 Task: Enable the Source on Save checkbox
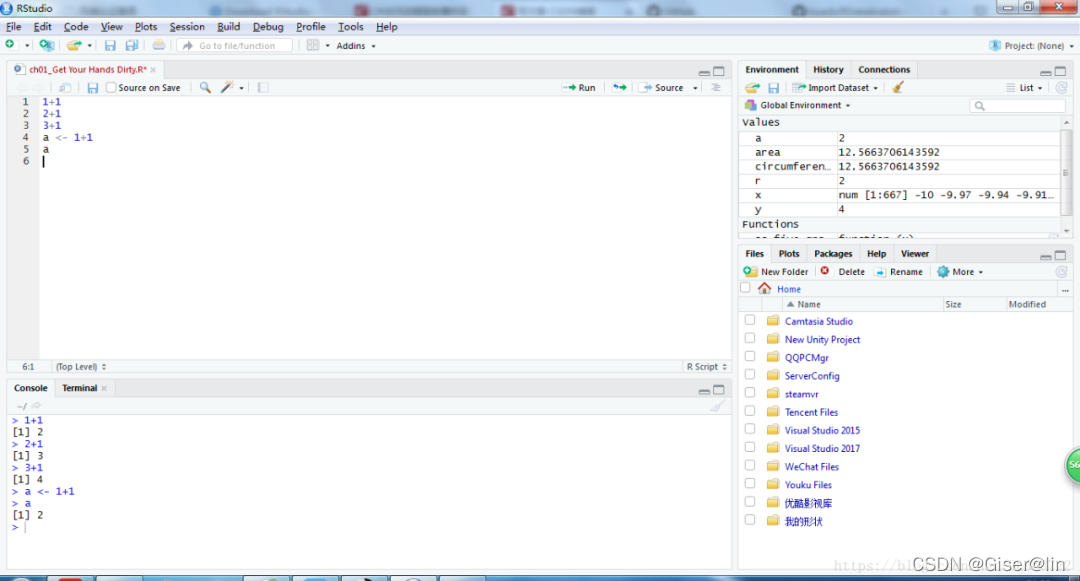111,87
